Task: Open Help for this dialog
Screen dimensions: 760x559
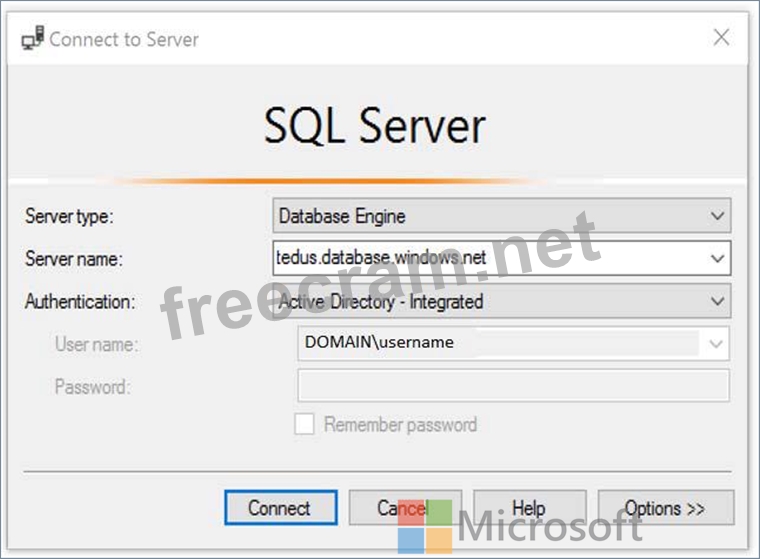Action: [528, 508]
